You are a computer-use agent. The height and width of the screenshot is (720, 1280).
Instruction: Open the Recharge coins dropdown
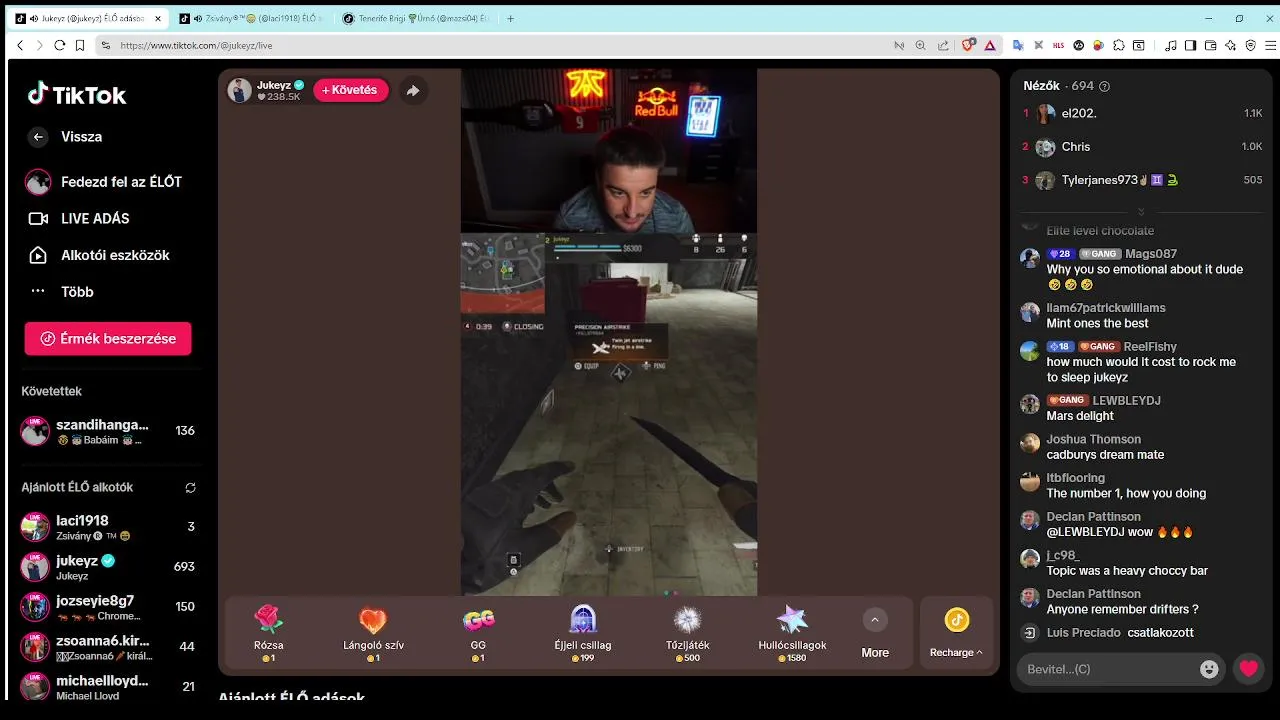click(956, 633)
